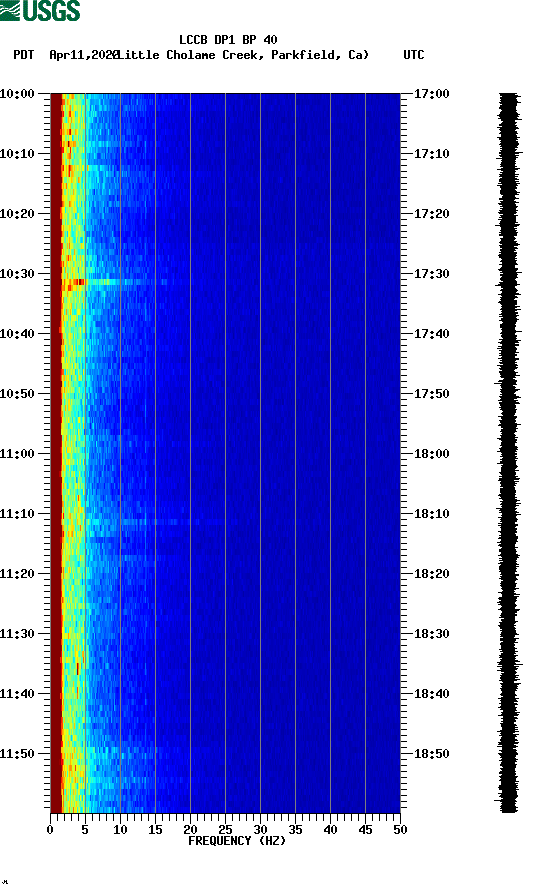Click the 17:50 UTC time label

click(x=432, y=394)
